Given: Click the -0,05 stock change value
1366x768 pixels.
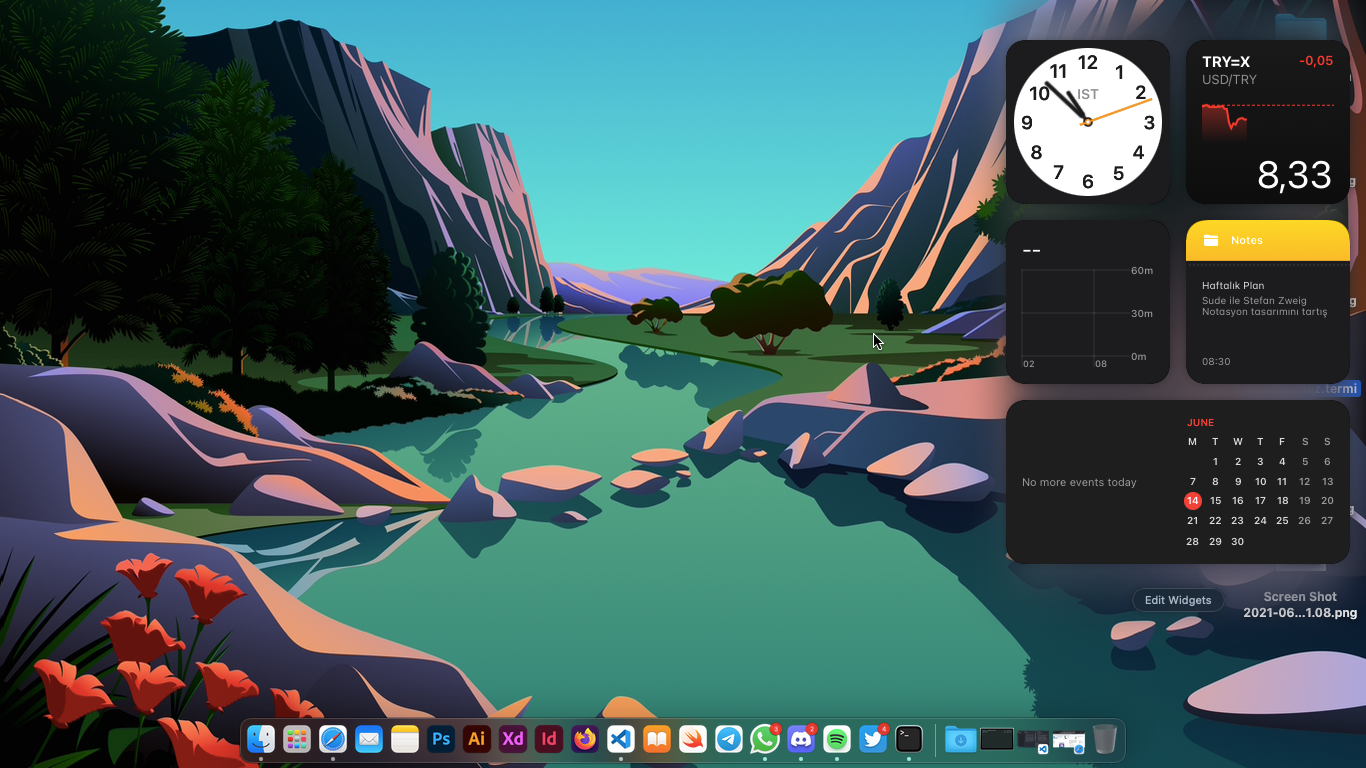Looking at the screenshot, I should coord(1316,61).
